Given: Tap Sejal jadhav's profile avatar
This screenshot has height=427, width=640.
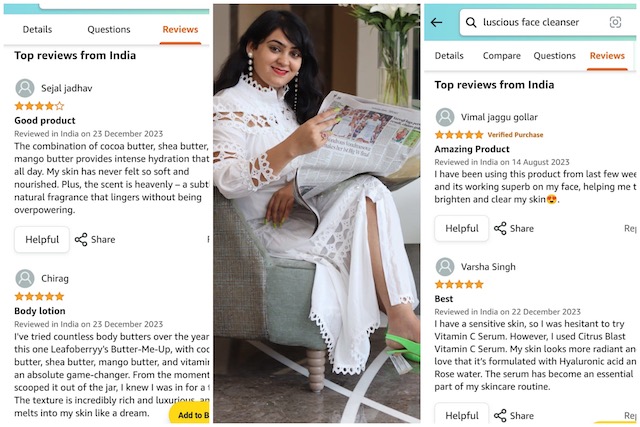Looking at the screenshot, I should (25, 88).
